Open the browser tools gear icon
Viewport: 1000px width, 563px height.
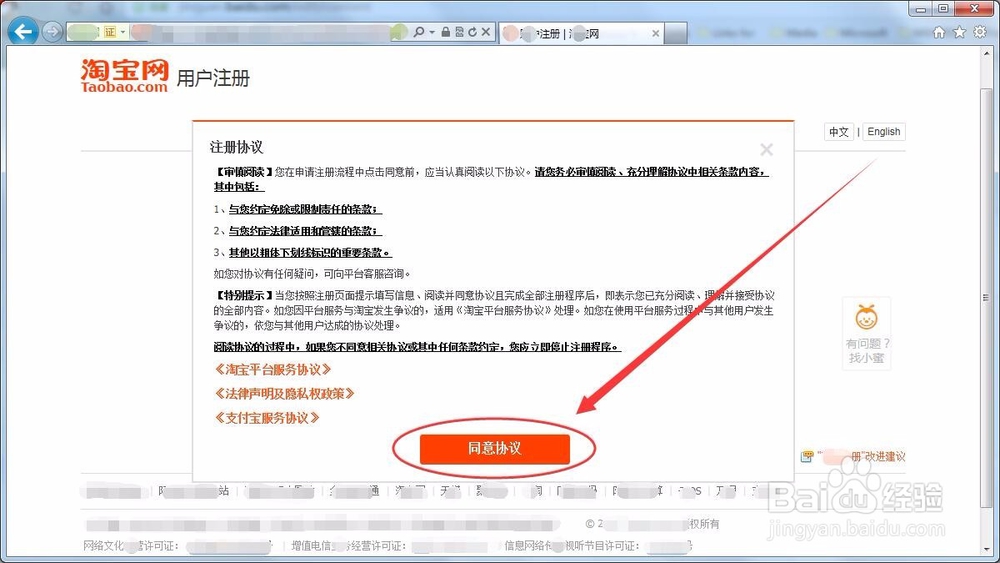click(980, 32)
